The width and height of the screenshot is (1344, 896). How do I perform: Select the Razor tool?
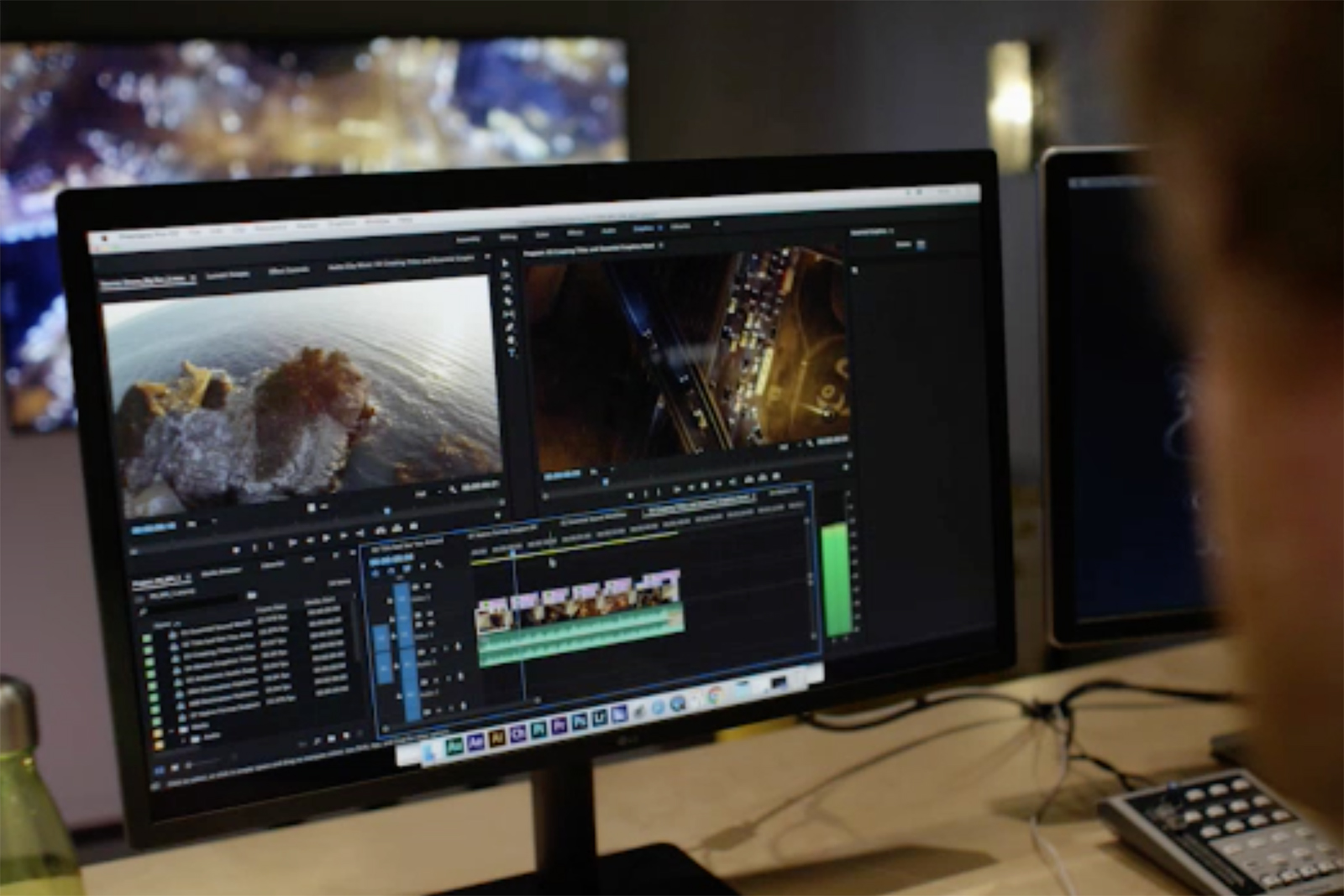(507, 301)
